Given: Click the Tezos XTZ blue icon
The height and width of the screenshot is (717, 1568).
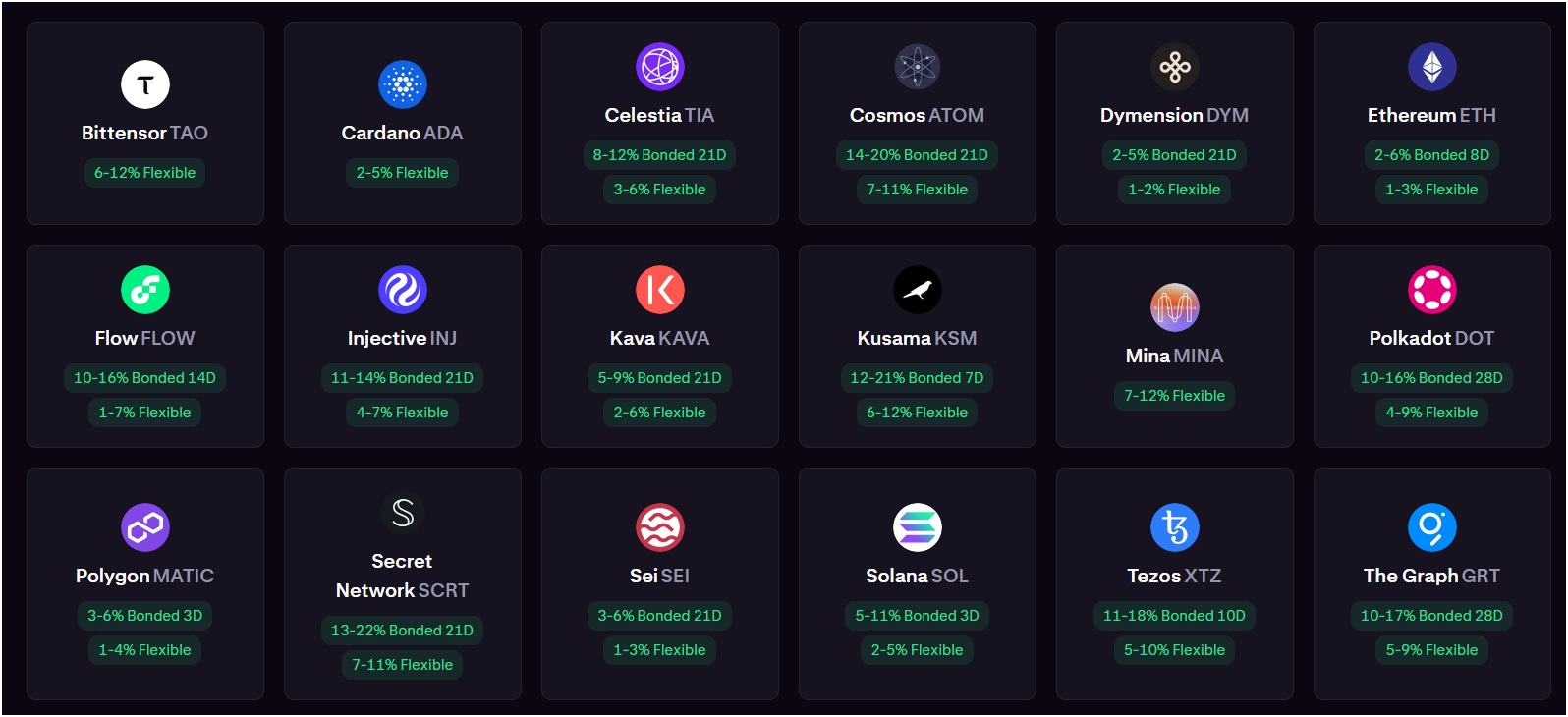Looking at the screenshot, I should [x=1175, y=527].
